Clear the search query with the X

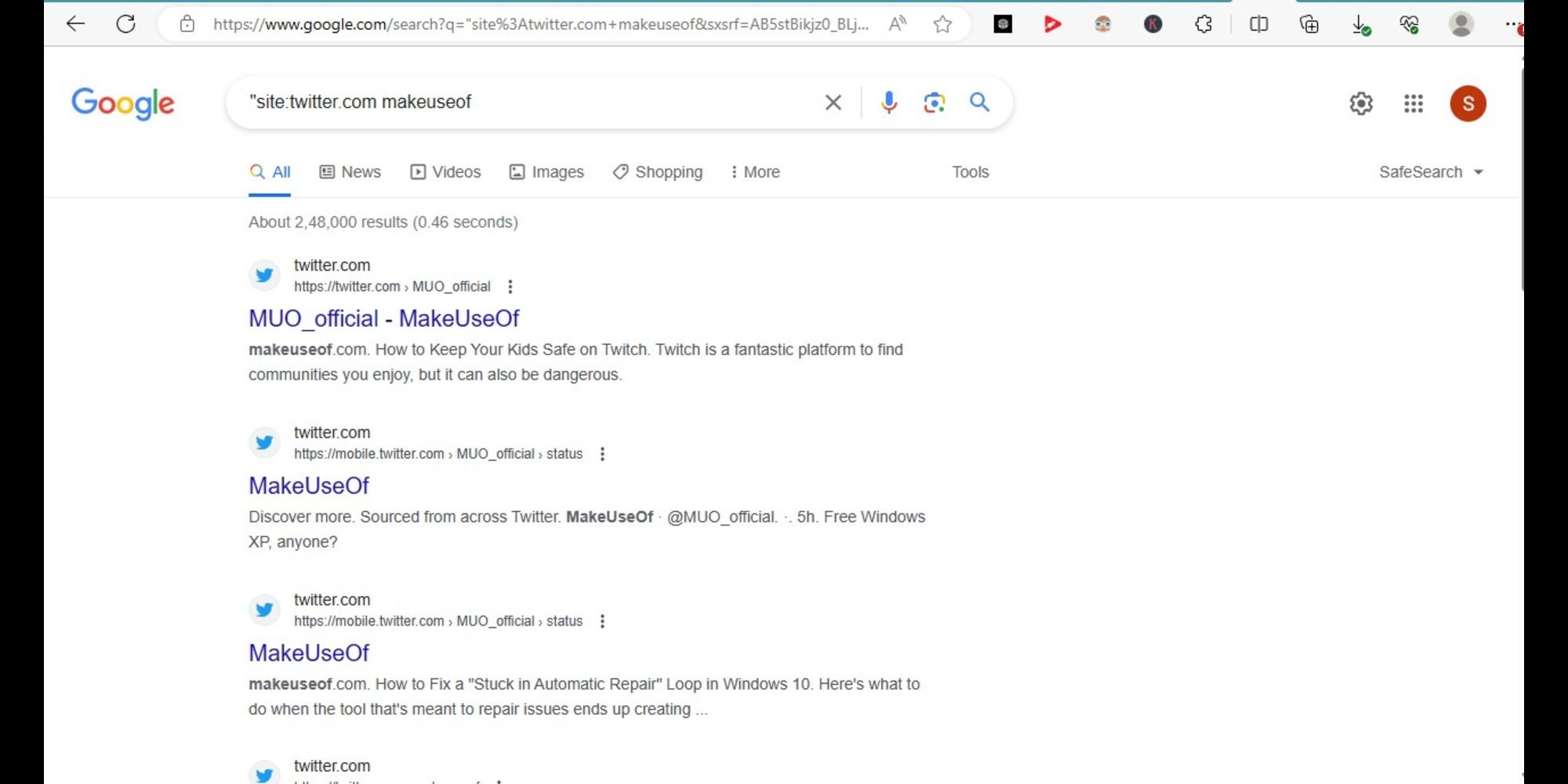coord(832,102)
